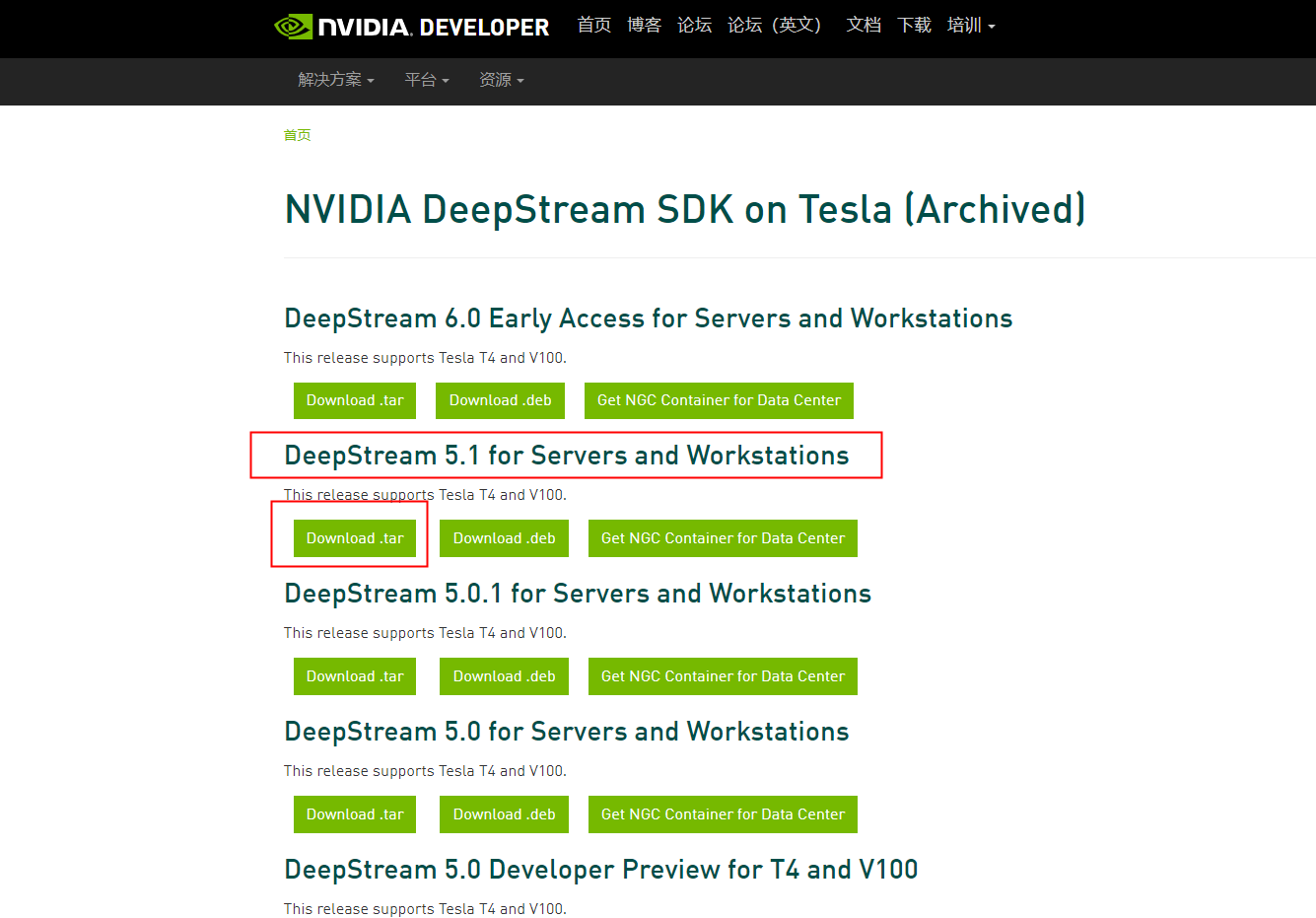The height and width of the screenshot is (918, 1316).
Task: Open the 论坛 navigation item
Action: click(694, 25)
